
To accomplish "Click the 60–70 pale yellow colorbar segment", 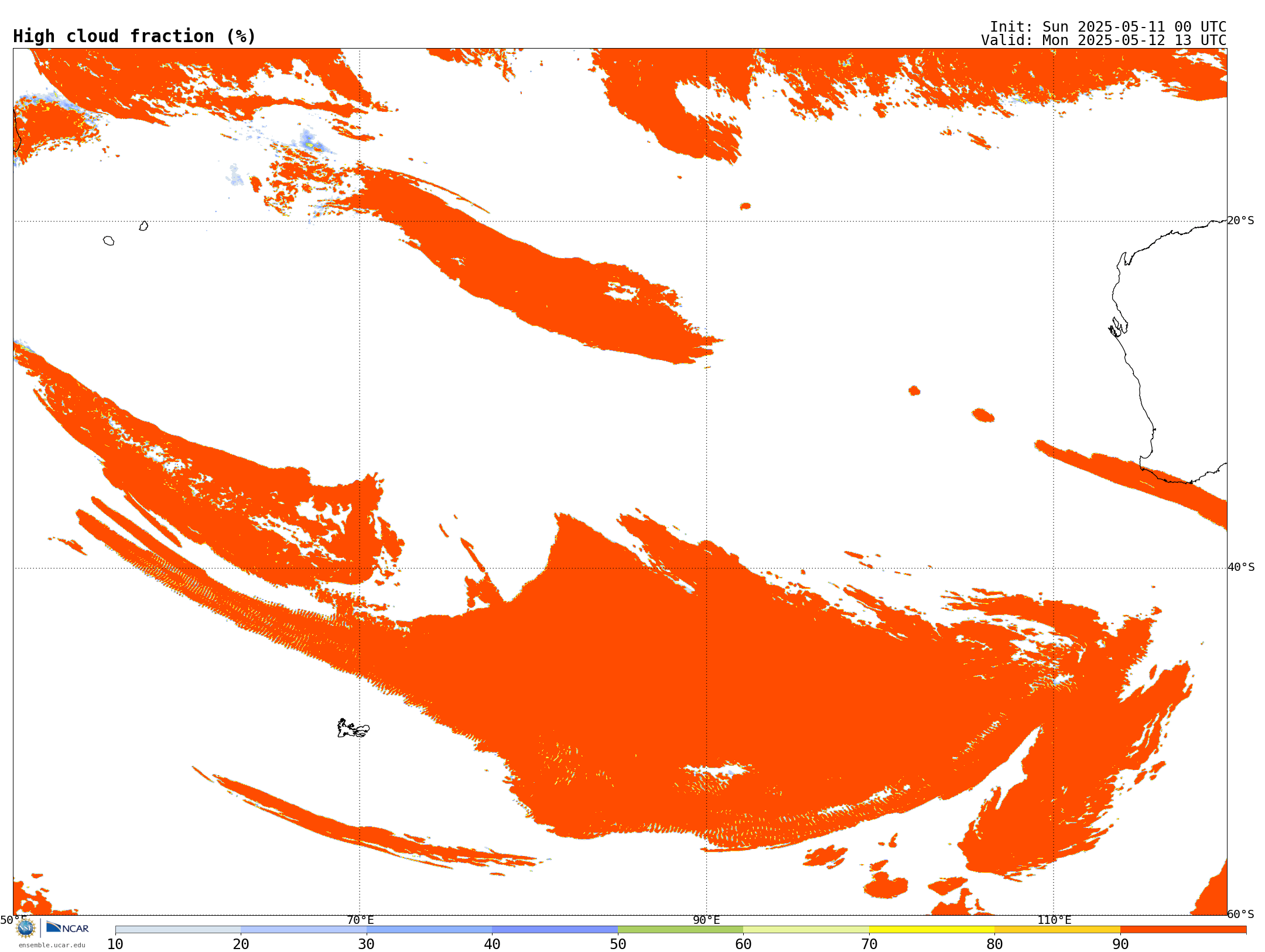I will [x=806, y=930].
